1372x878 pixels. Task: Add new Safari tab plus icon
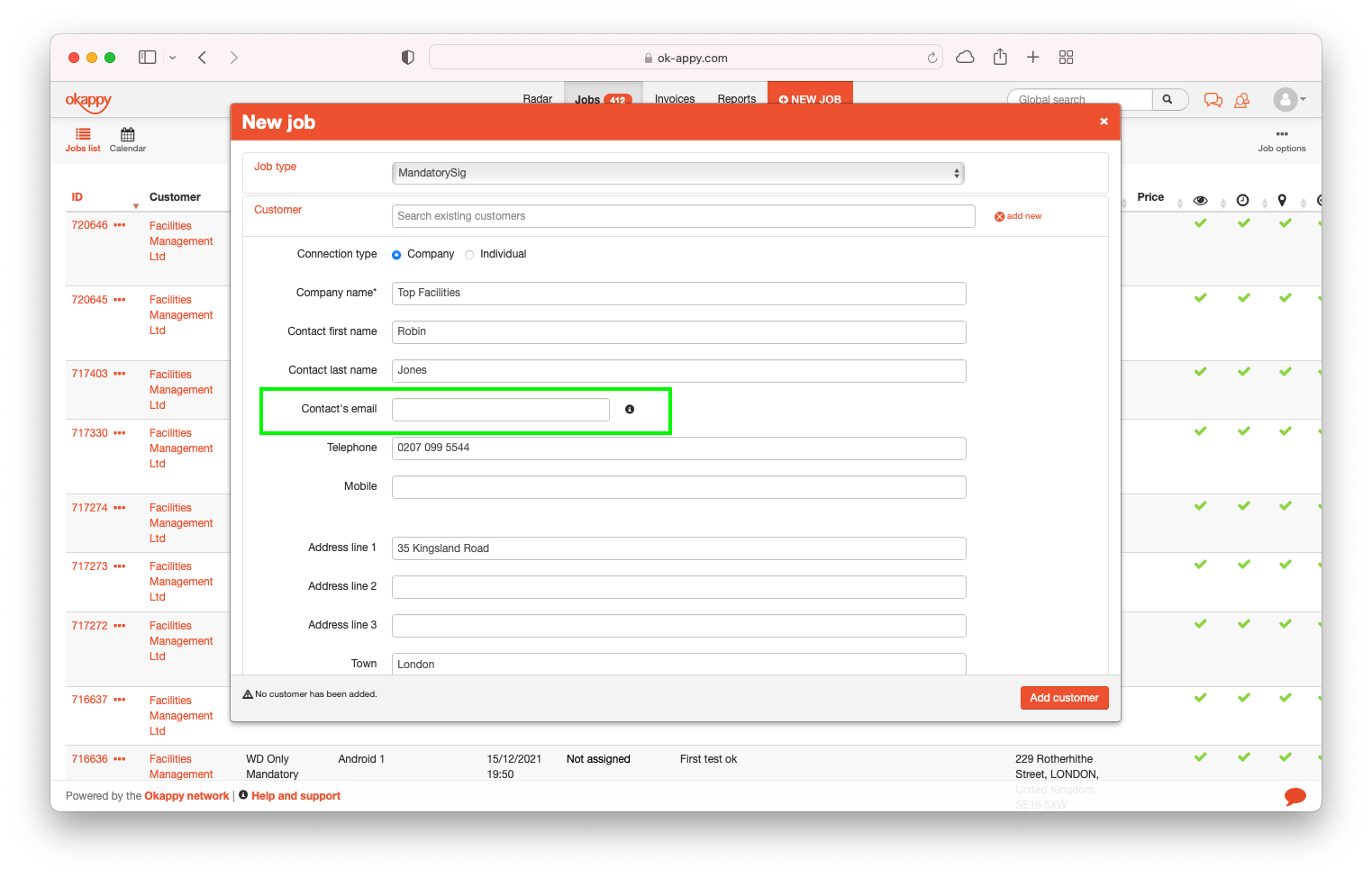(x=1033, y=57)
